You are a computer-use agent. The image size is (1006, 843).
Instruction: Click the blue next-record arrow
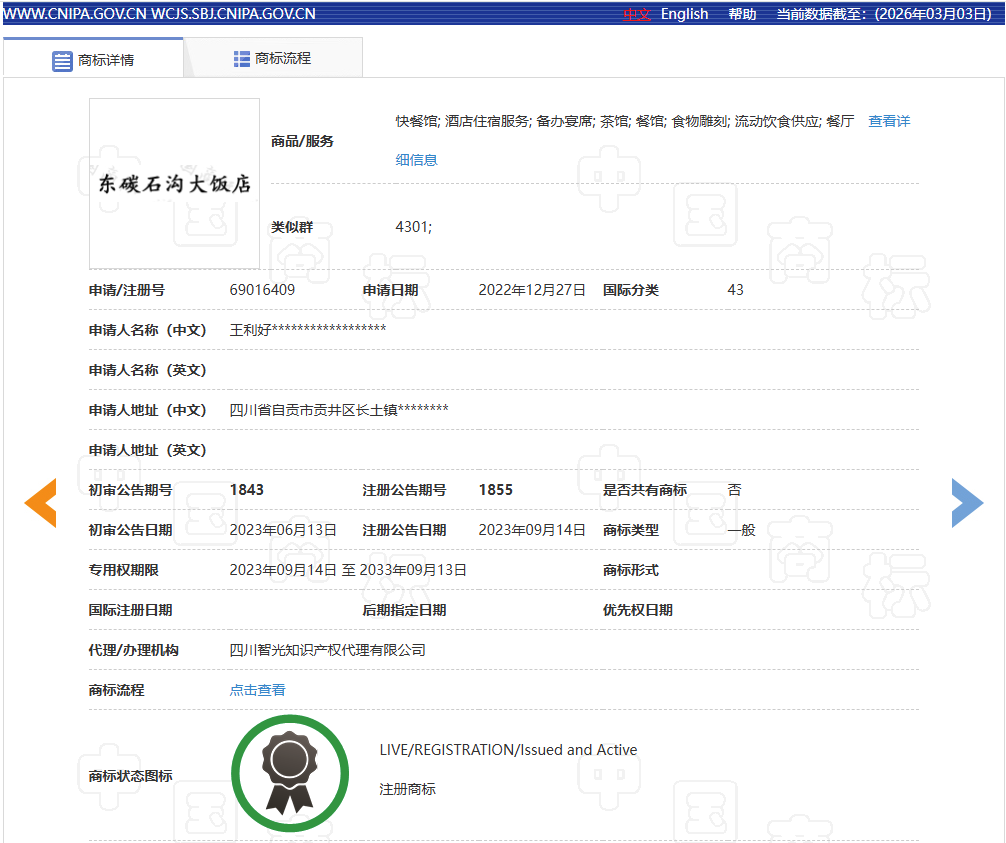966,503
